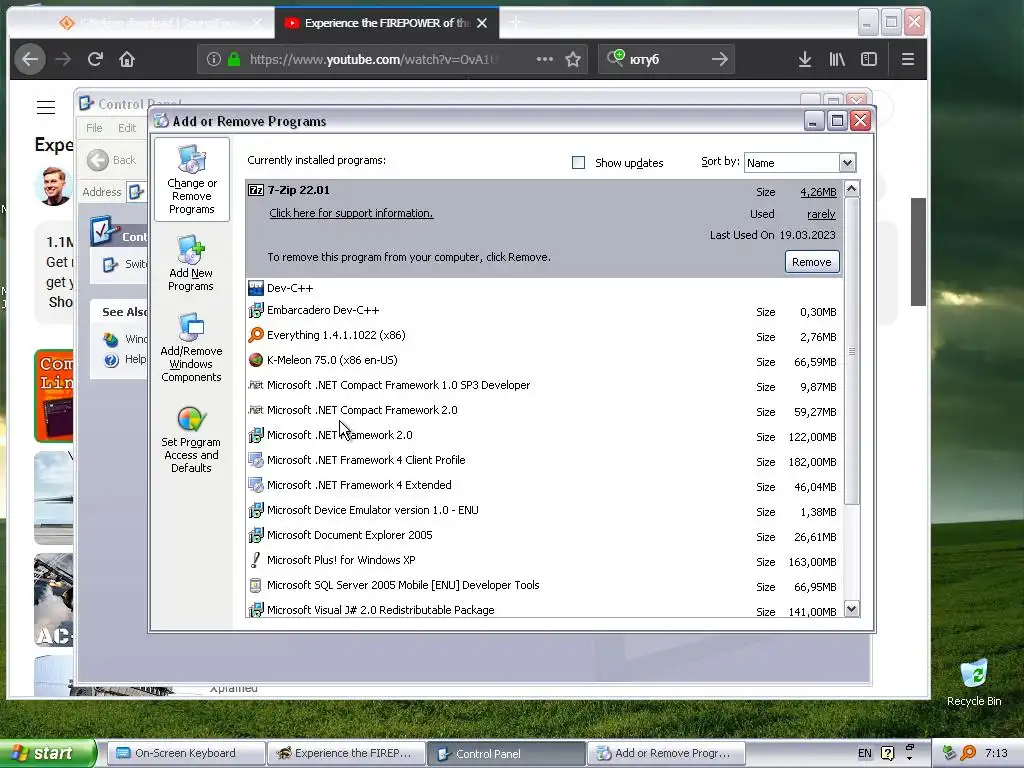
Task: Select Embarcadero Dev-C++ in program list
Action: 543,311
